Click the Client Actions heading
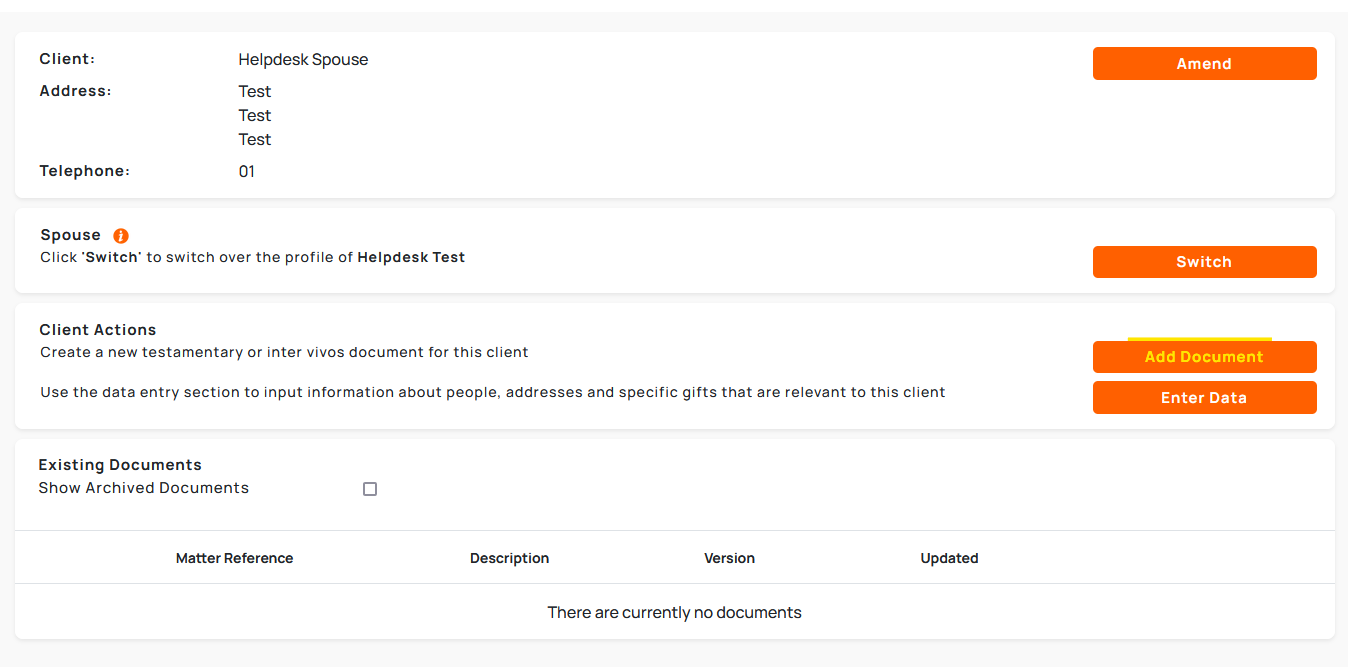 [x=98, y=330]
